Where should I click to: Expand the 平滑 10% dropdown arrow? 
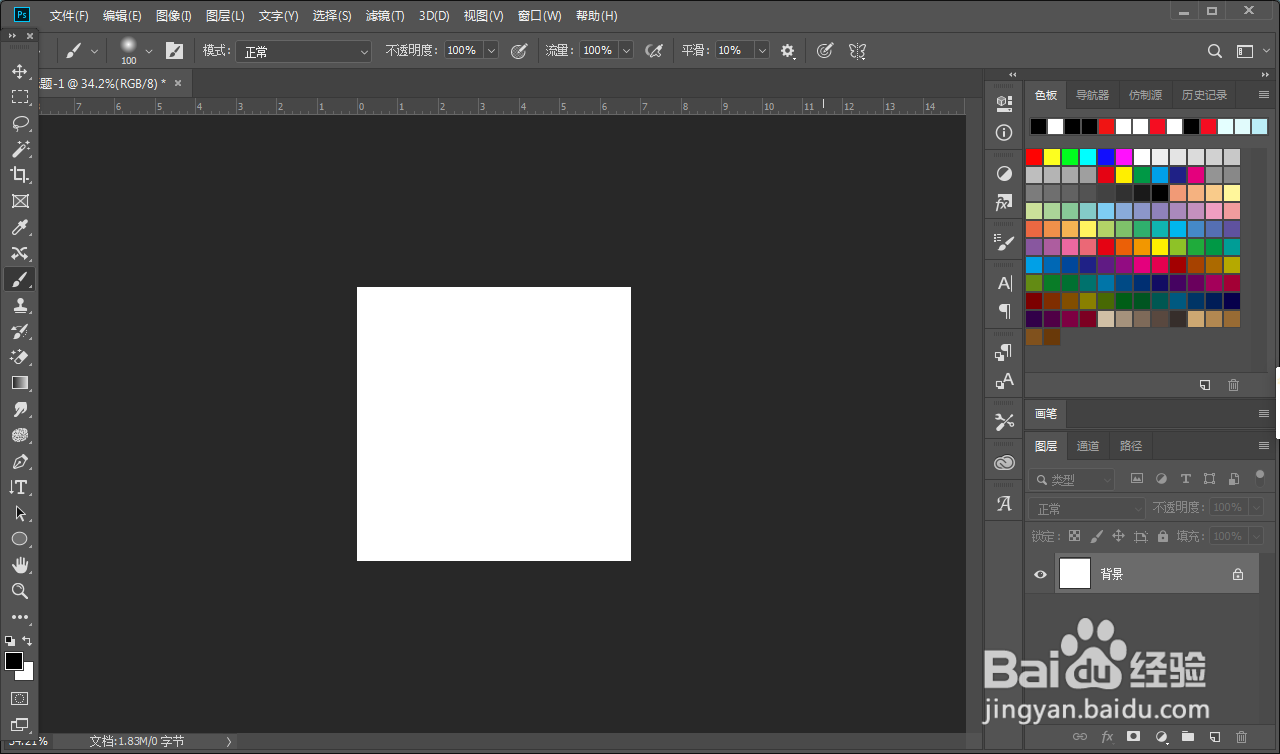[762, 50]
